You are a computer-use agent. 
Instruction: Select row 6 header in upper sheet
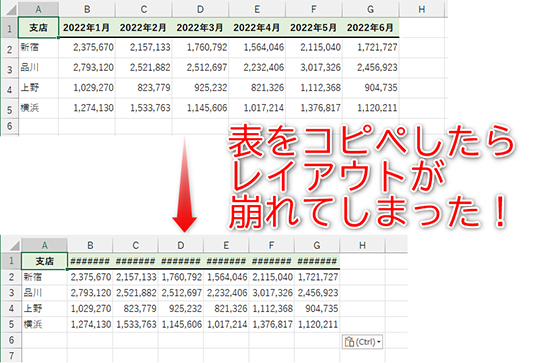point(10,126)
